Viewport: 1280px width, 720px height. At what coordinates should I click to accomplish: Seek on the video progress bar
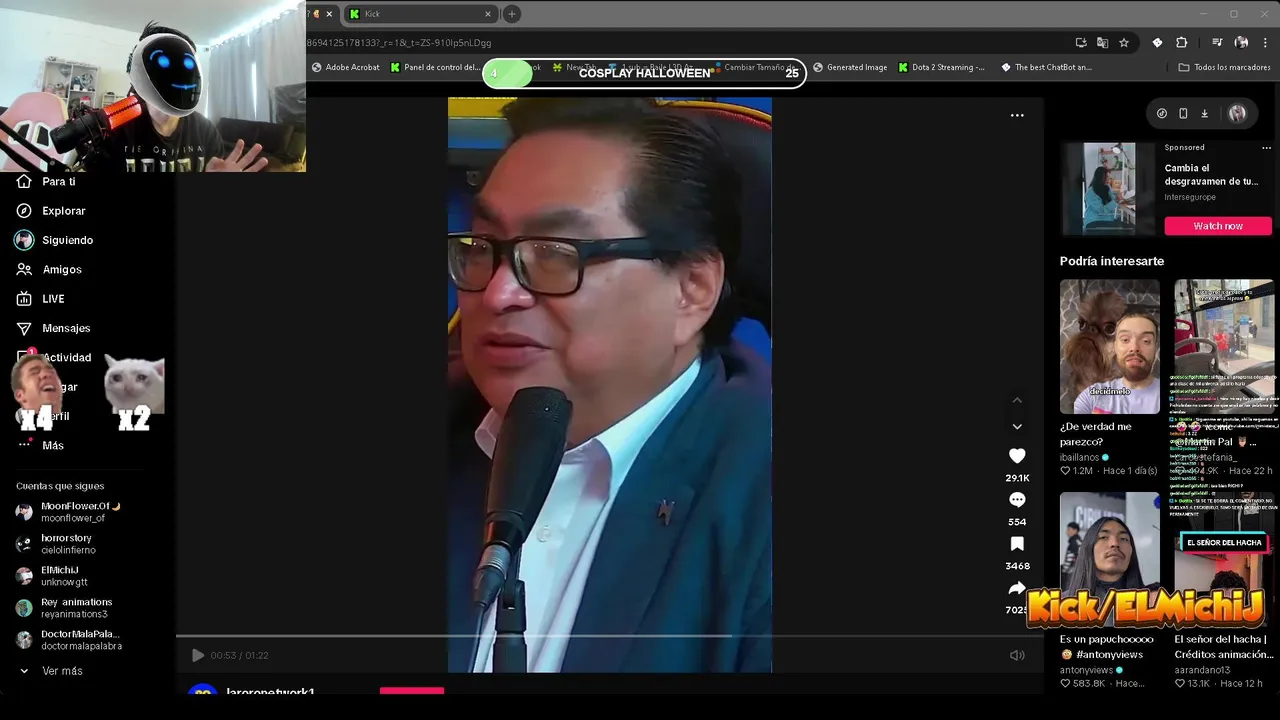click(610, 635)
